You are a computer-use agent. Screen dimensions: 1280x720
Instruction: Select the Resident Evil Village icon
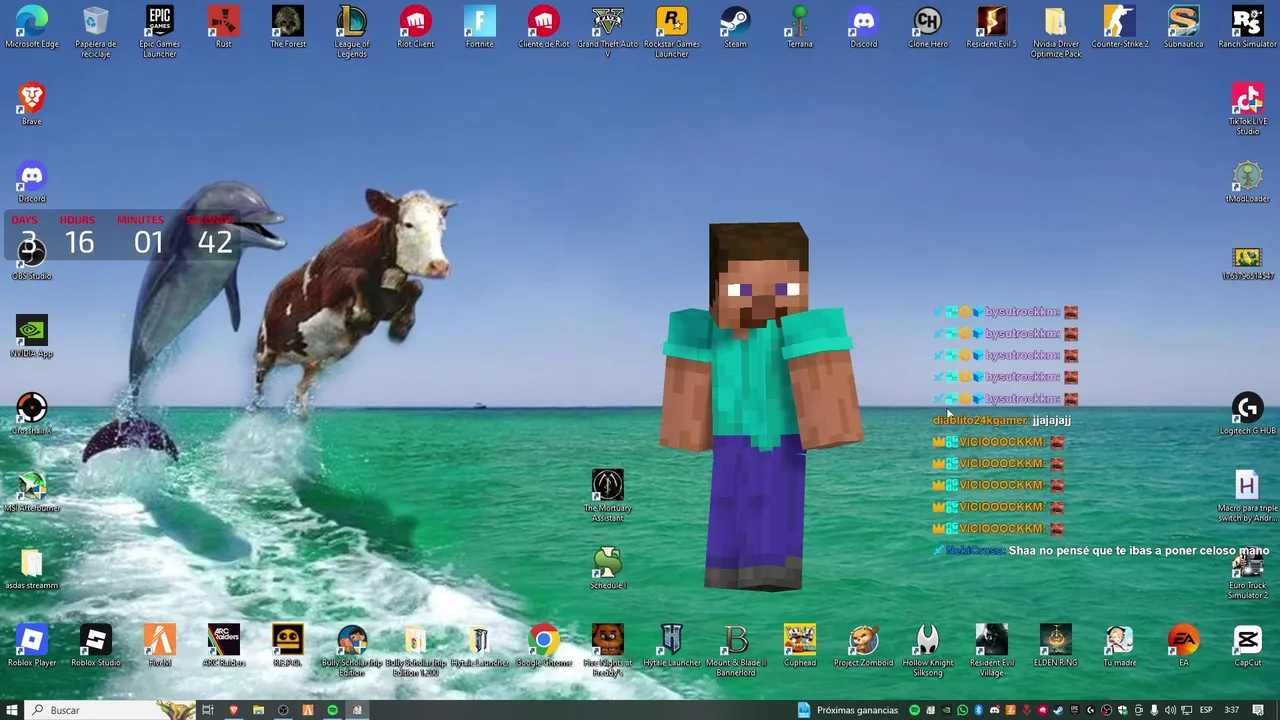992,651
